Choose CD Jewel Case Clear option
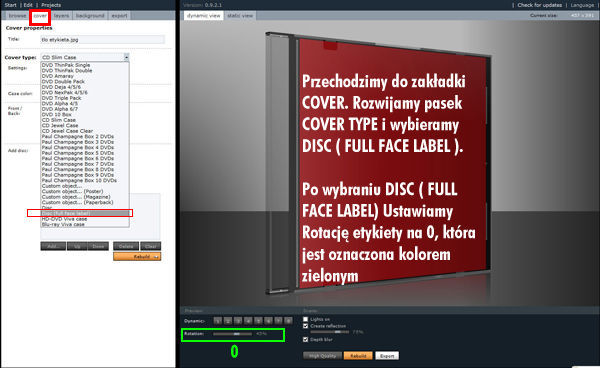 click(x=67, y=131)
